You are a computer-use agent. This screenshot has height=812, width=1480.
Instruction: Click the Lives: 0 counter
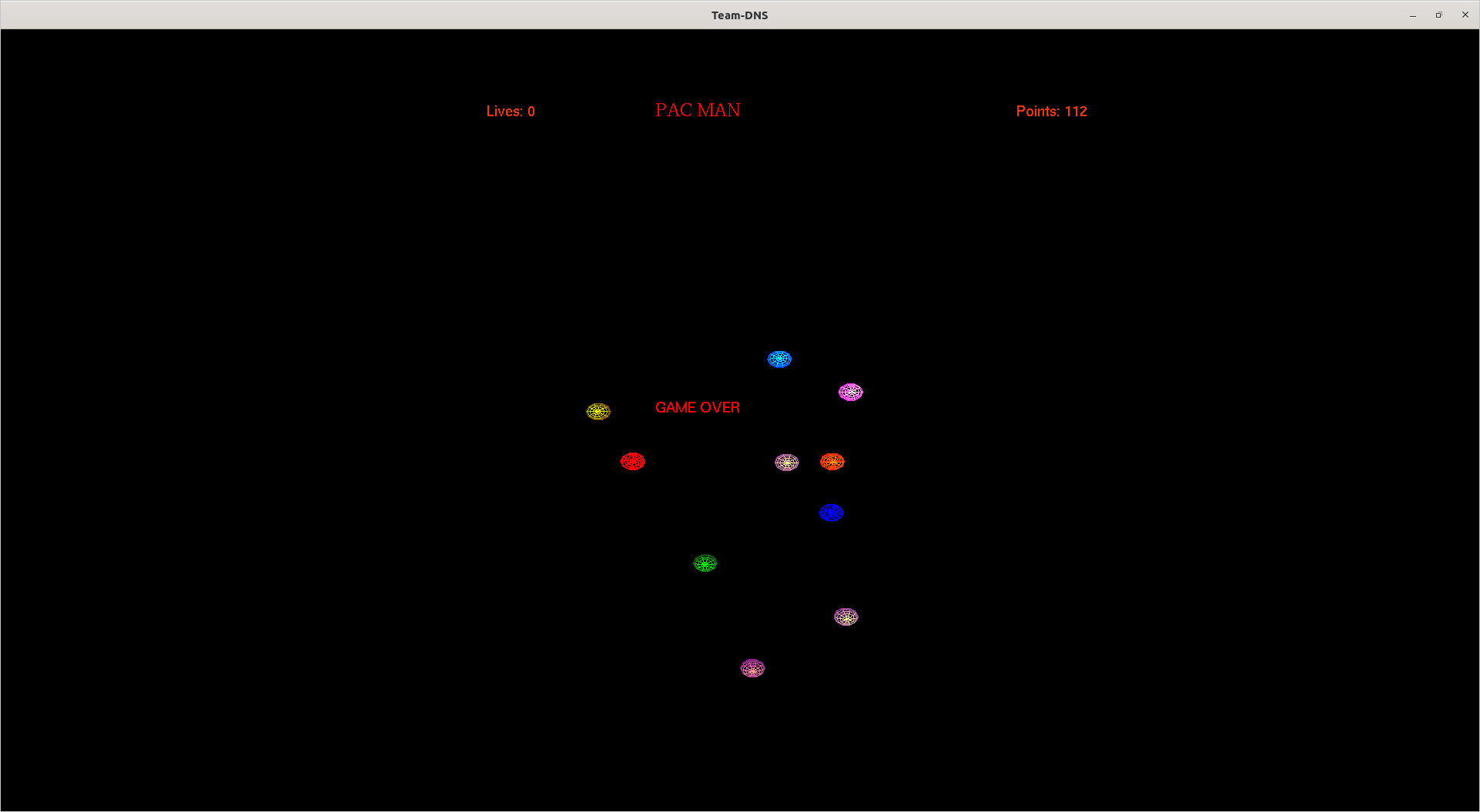click(x=511, y=112)
